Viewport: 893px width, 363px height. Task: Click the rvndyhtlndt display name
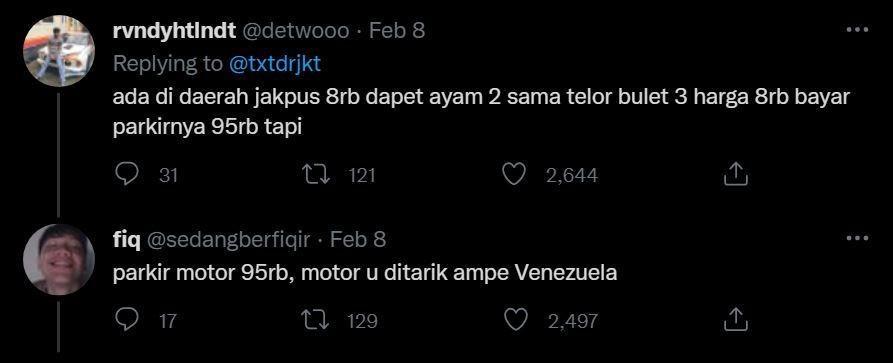point(175,31)
